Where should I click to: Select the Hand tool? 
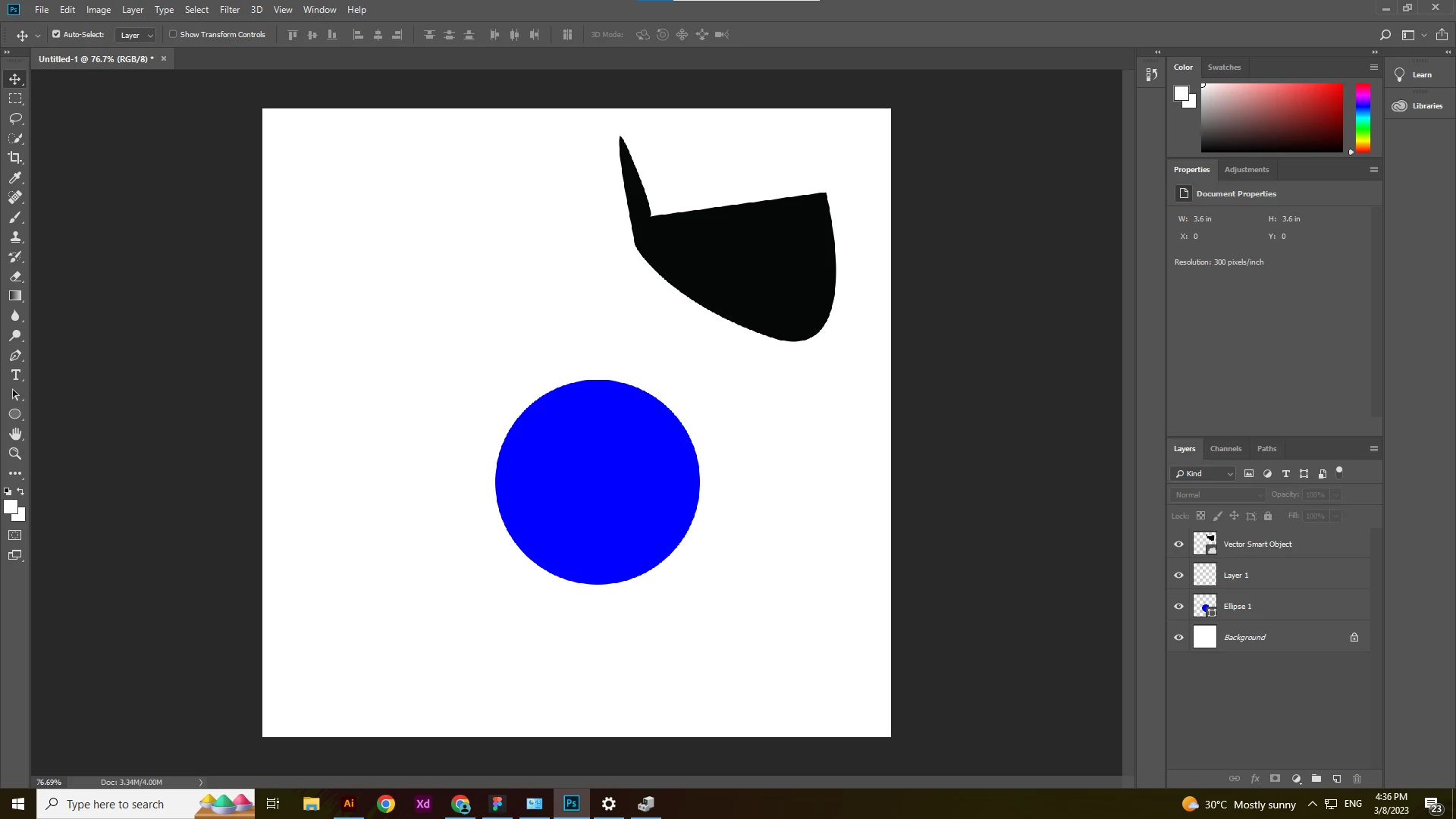click(15, 434)
